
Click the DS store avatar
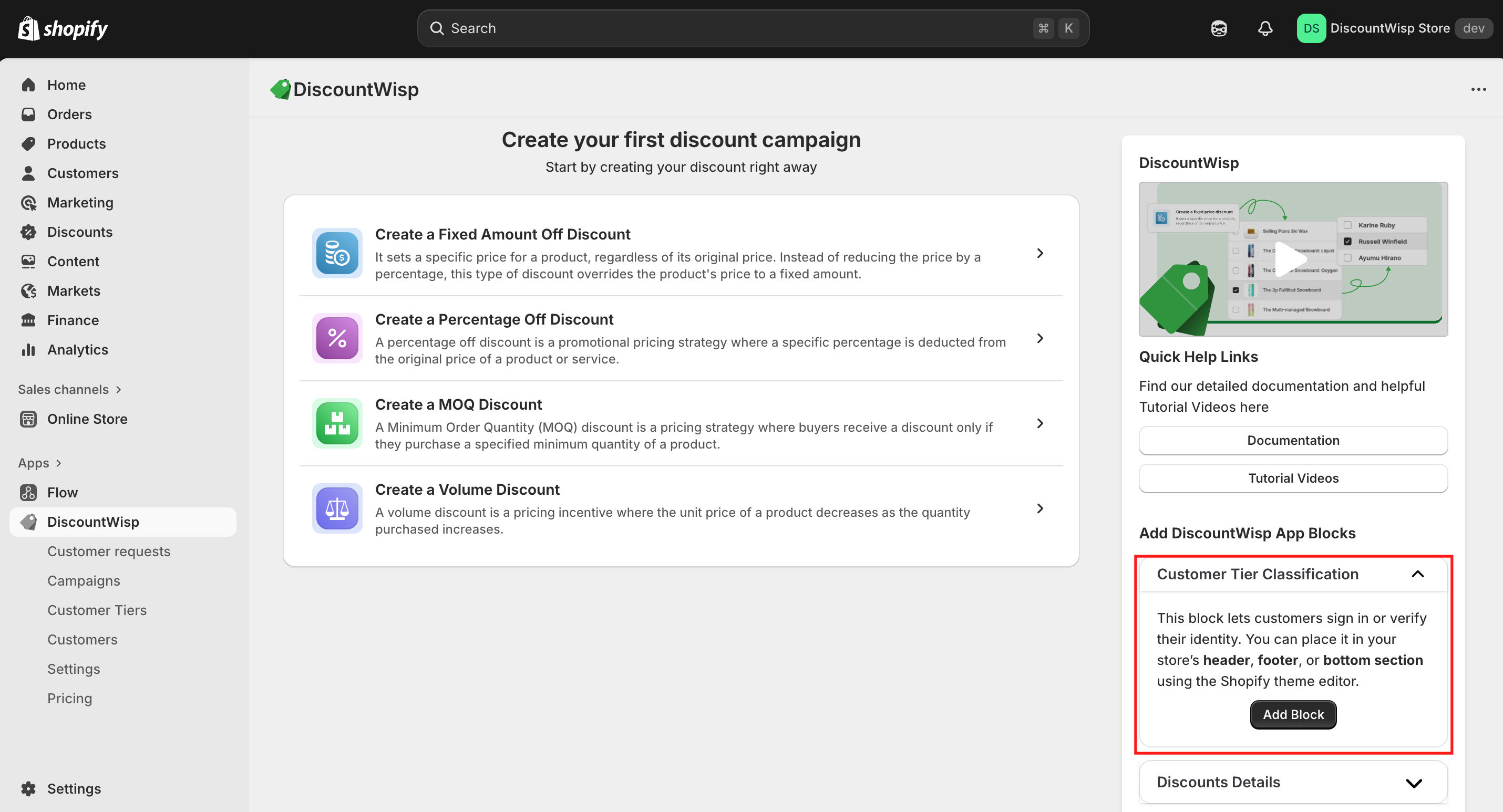[1311, 28]
